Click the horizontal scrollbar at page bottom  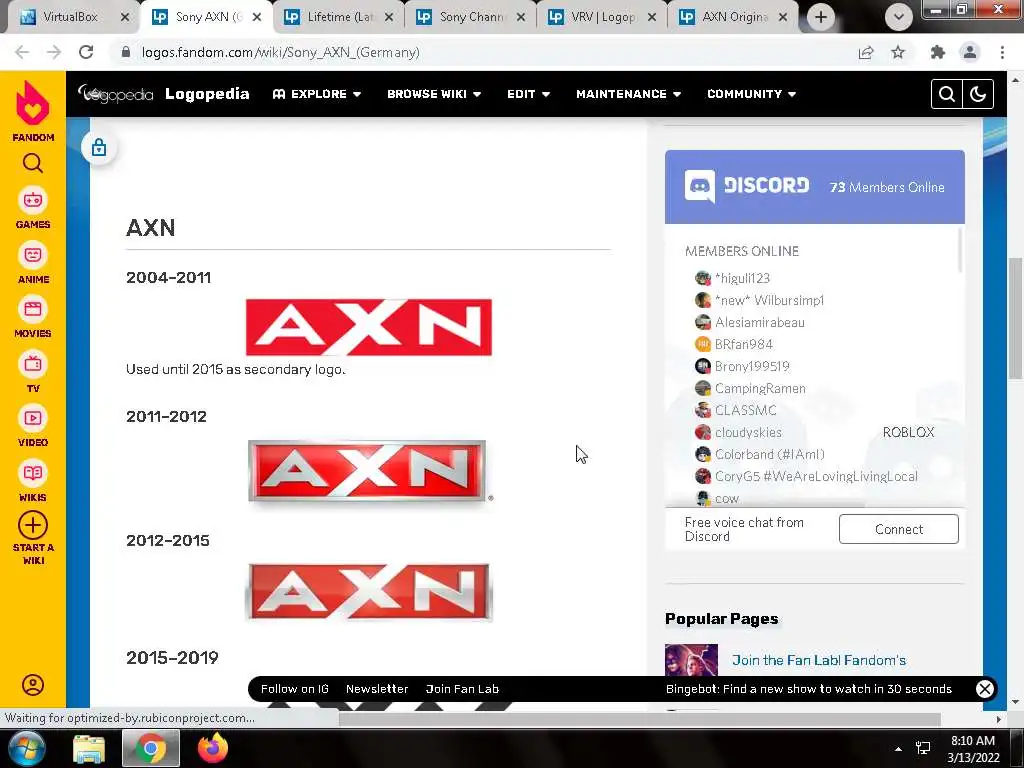tap(639, 718)
